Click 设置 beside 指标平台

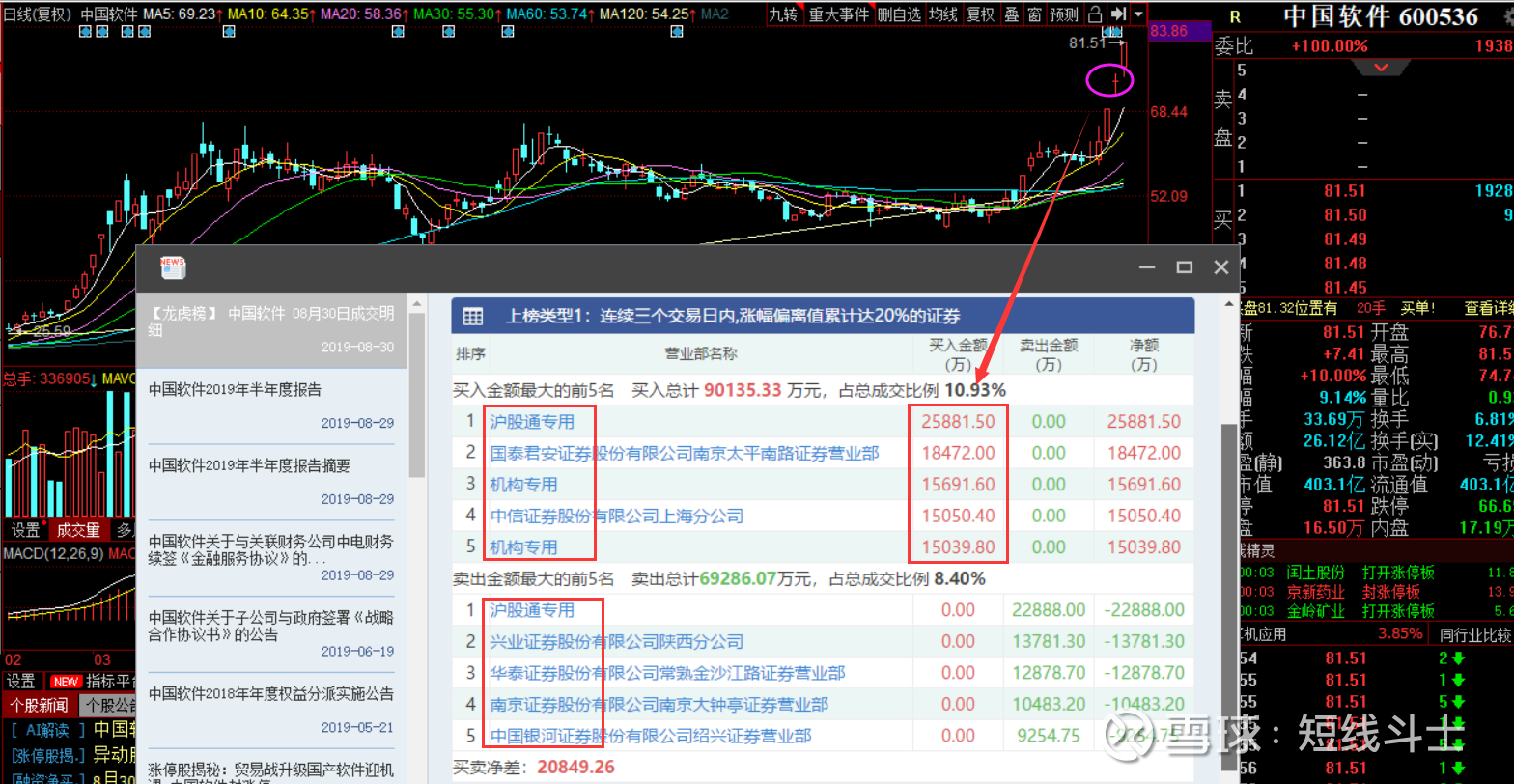21,682
